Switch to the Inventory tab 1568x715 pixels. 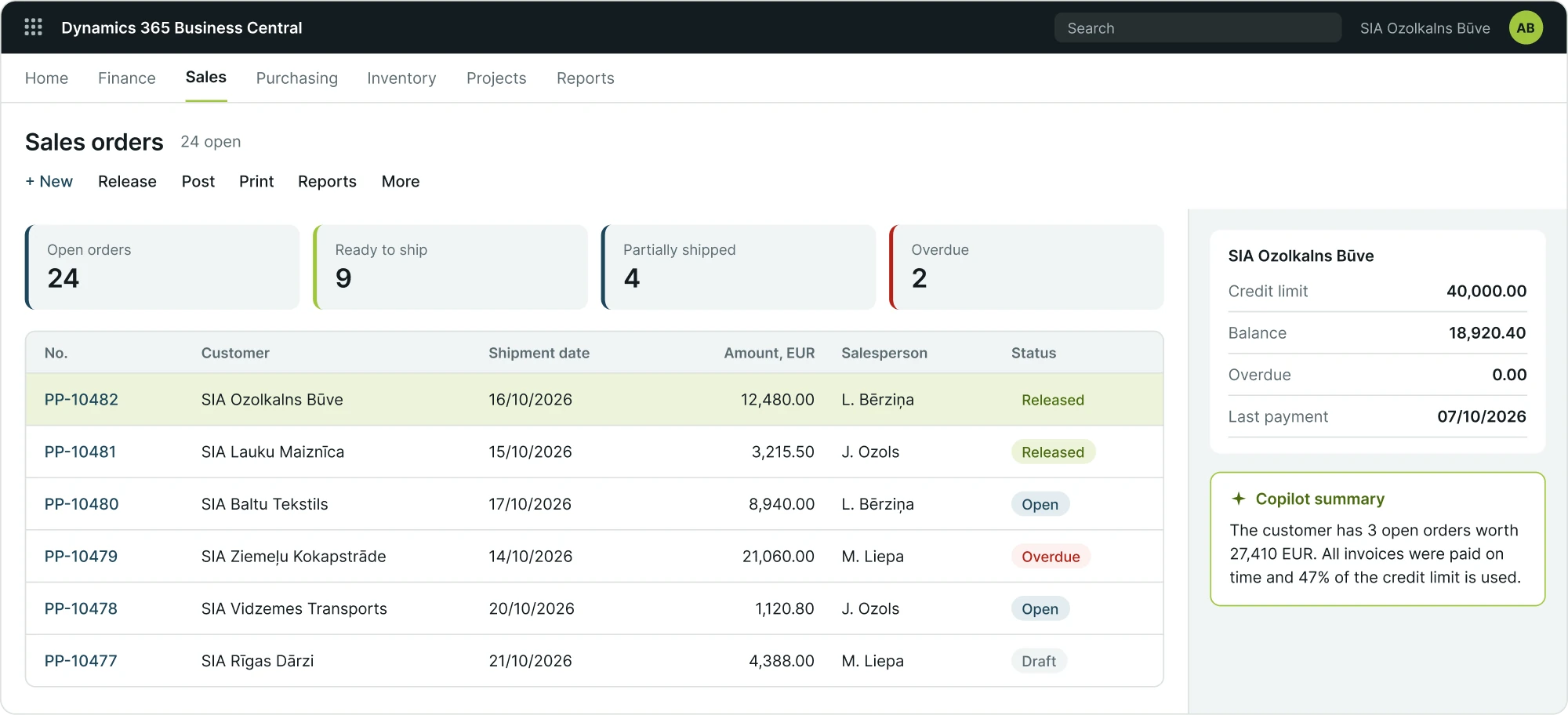pyautogui.click(x=401, y=78)
